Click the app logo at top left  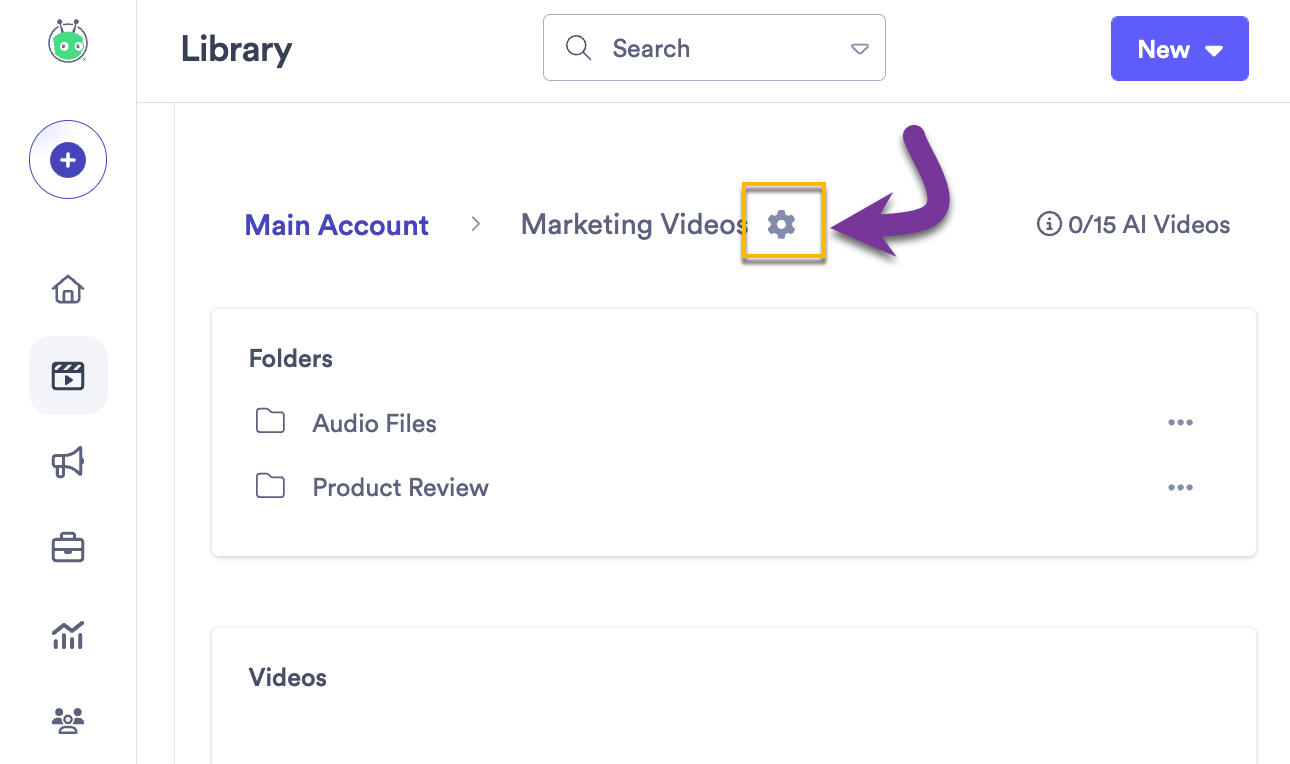pos(67,42)
